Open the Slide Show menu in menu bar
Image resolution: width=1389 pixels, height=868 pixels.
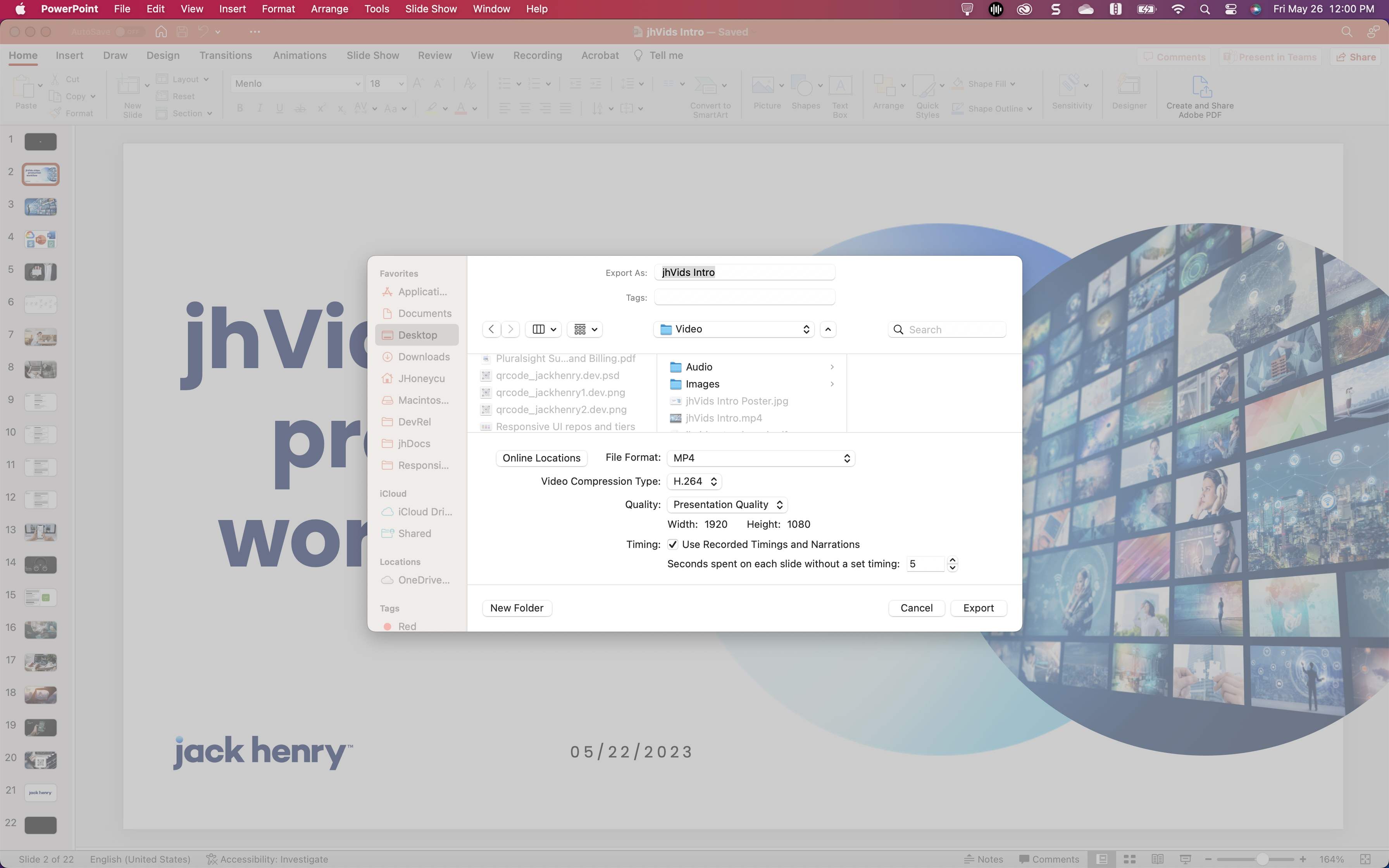click(x=431, y=9)
